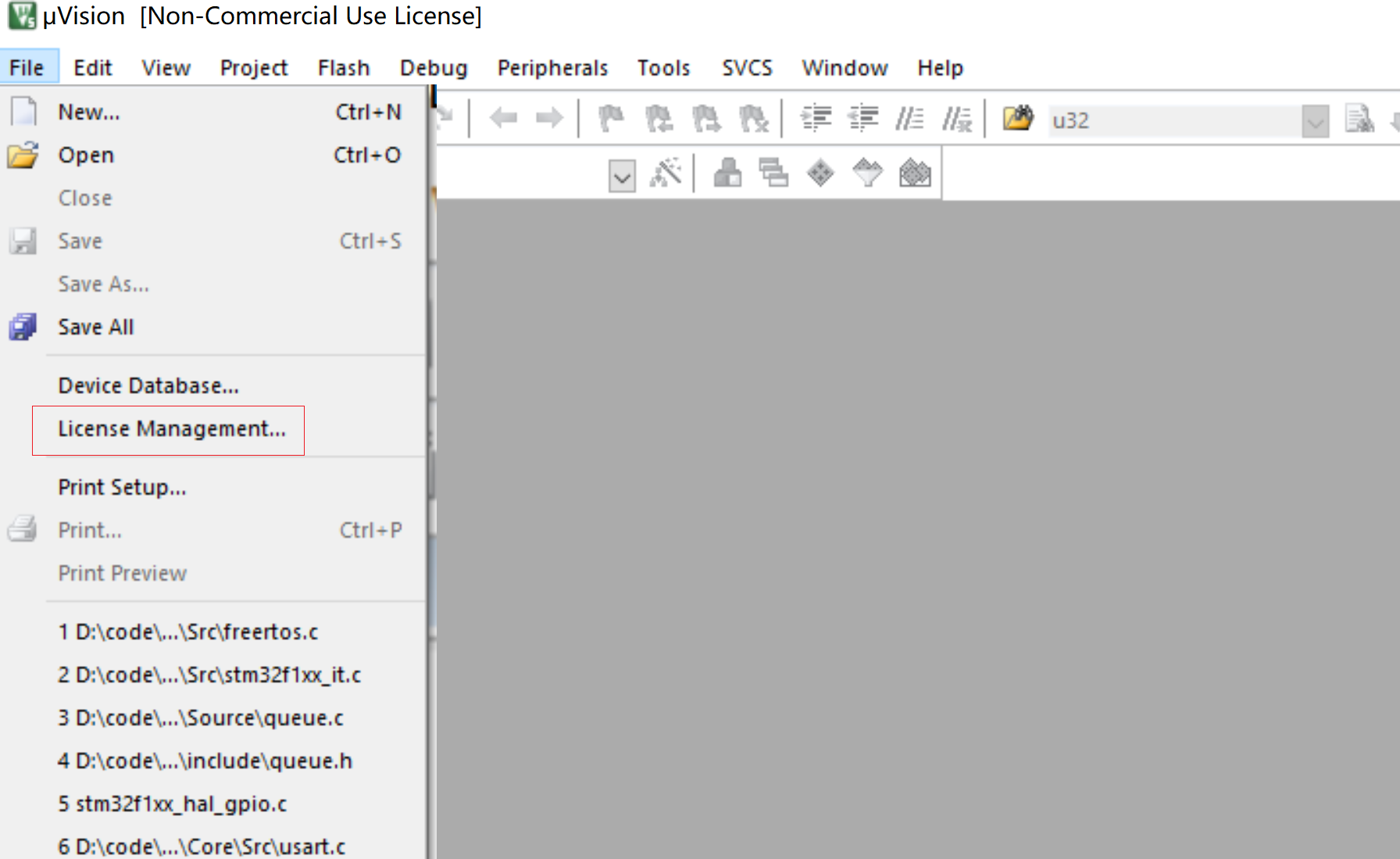The height and width of the screenshot is (859, 1400).
Task: Go to previous bookmark flag icon
Action: pos(659,119)
